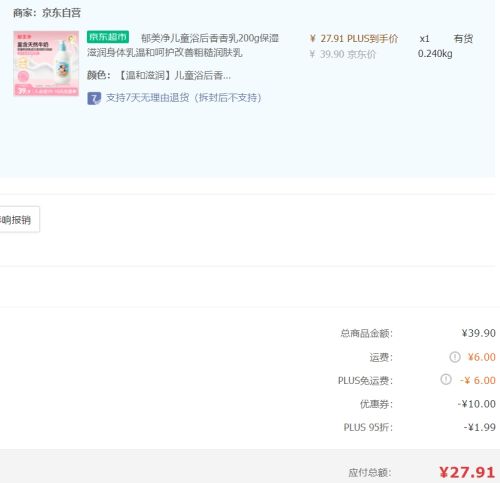Click the 应付总额 ¥27.91 total
The image size is (500, 483).
(x=467, y=472)
